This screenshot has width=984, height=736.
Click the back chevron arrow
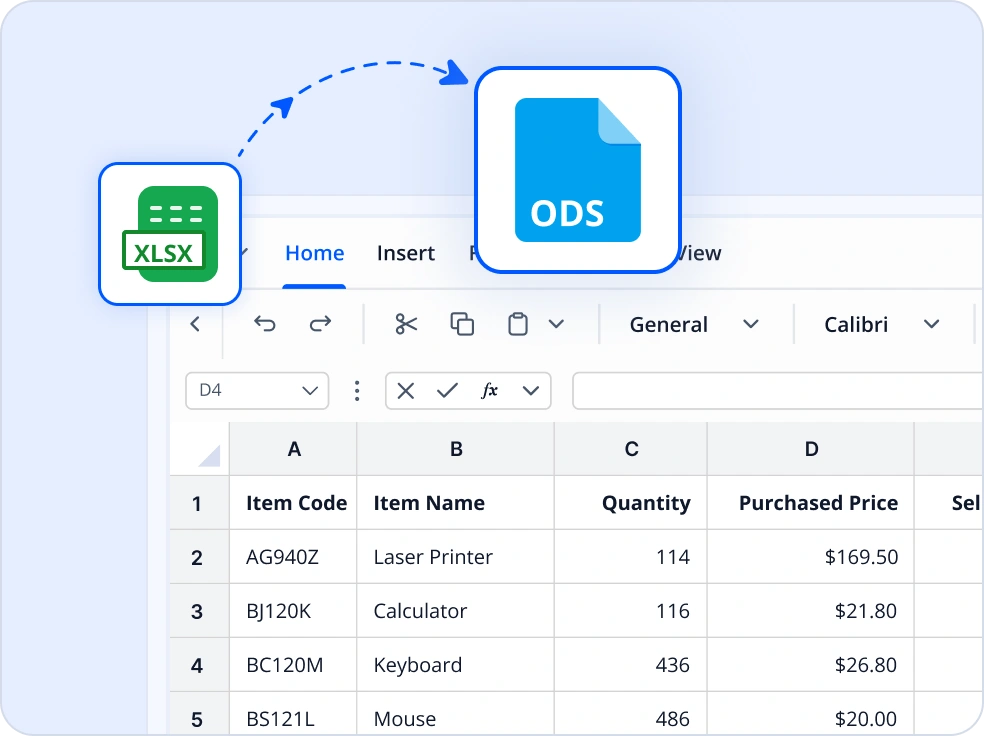[195, 324]
